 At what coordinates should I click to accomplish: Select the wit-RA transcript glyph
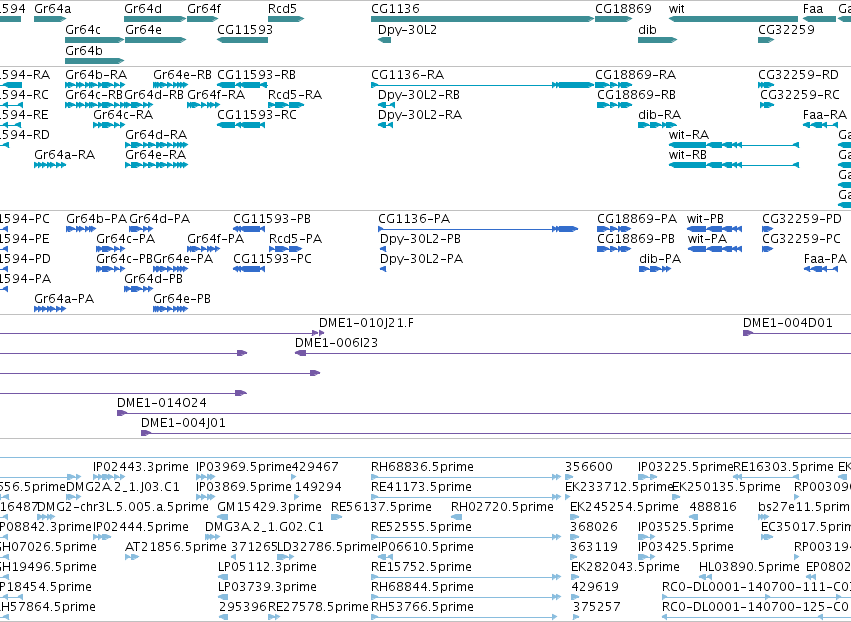(x=734, y=145)
